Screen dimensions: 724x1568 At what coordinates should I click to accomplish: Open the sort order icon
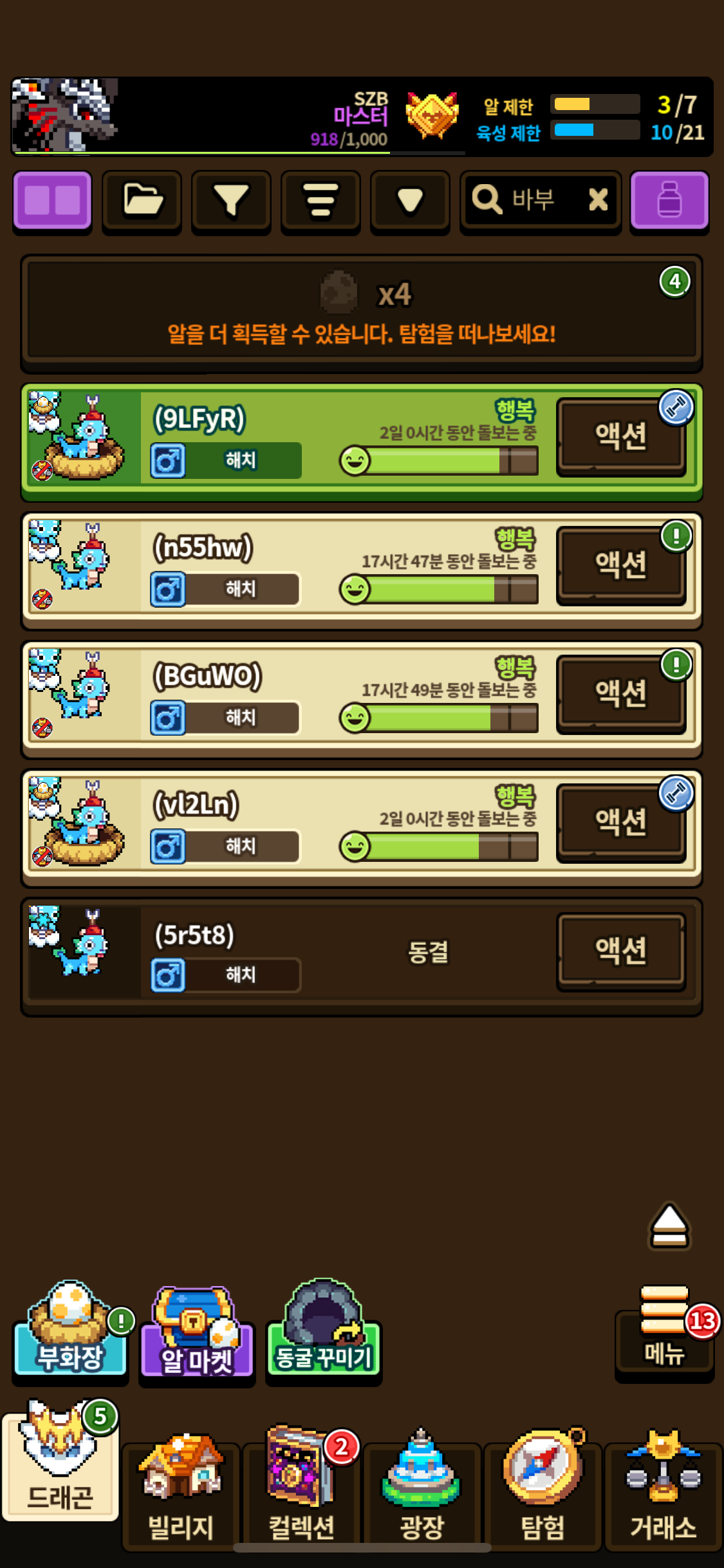pyautogui.click(x=320, y=200)
